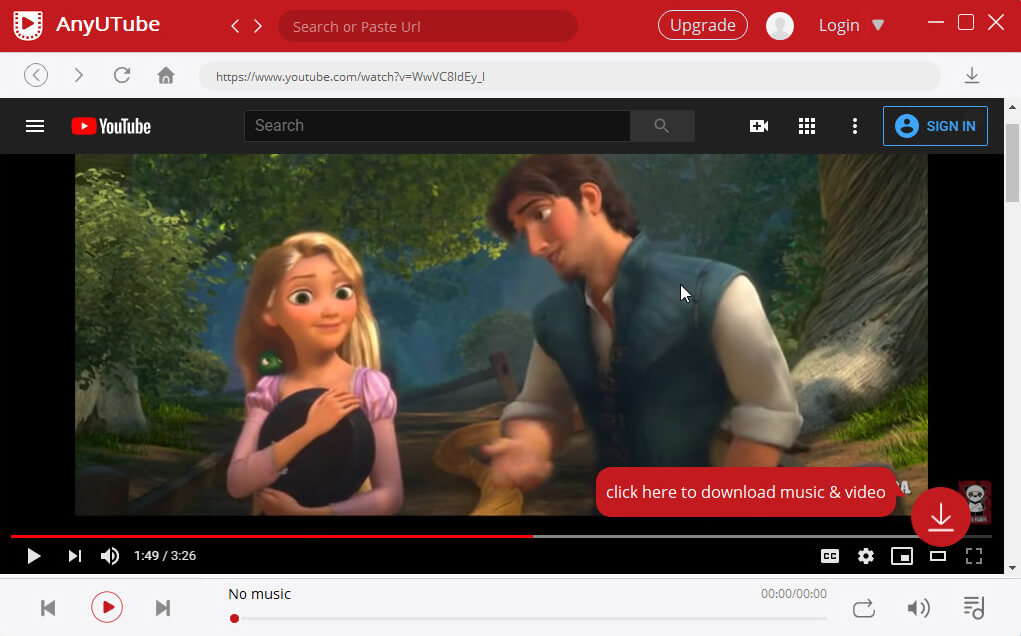Image resolution: width=1021 pixels, height=636 pixels.
Task: Click the channel avatar watermark on the video
Action: [x=975, y=502]
